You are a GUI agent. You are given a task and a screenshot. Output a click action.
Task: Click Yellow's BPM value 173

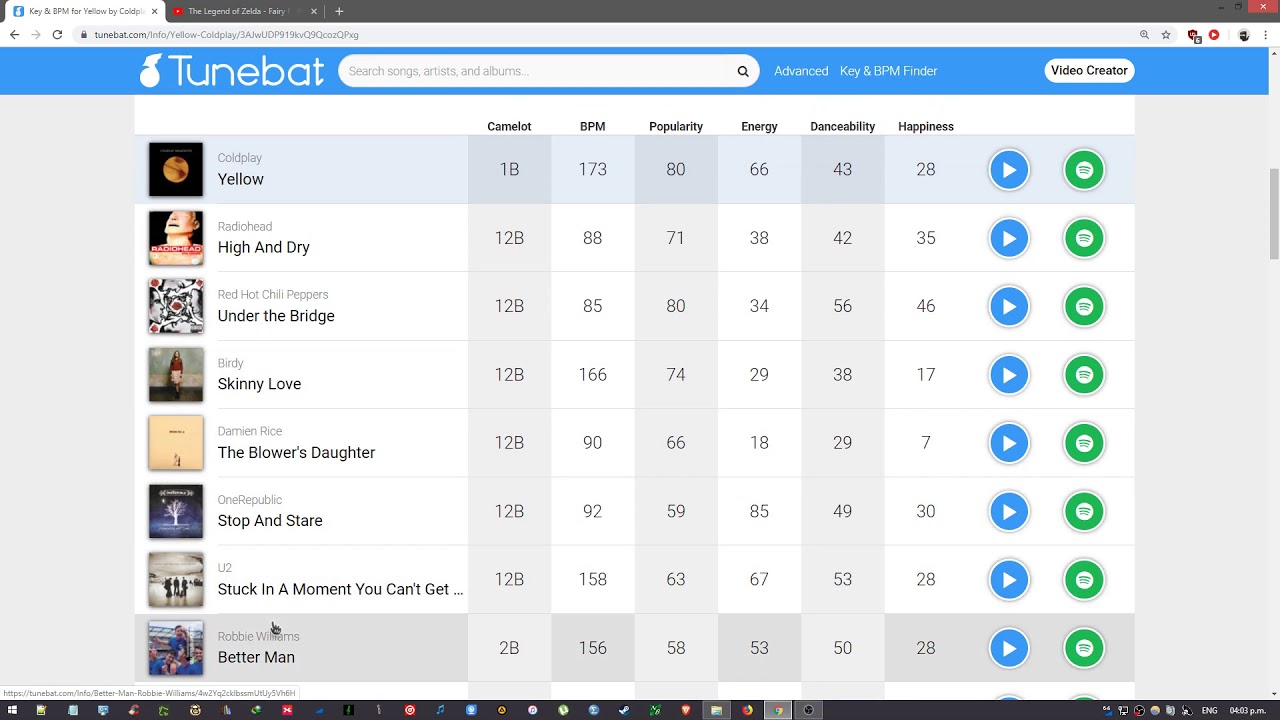click(592, 170)
